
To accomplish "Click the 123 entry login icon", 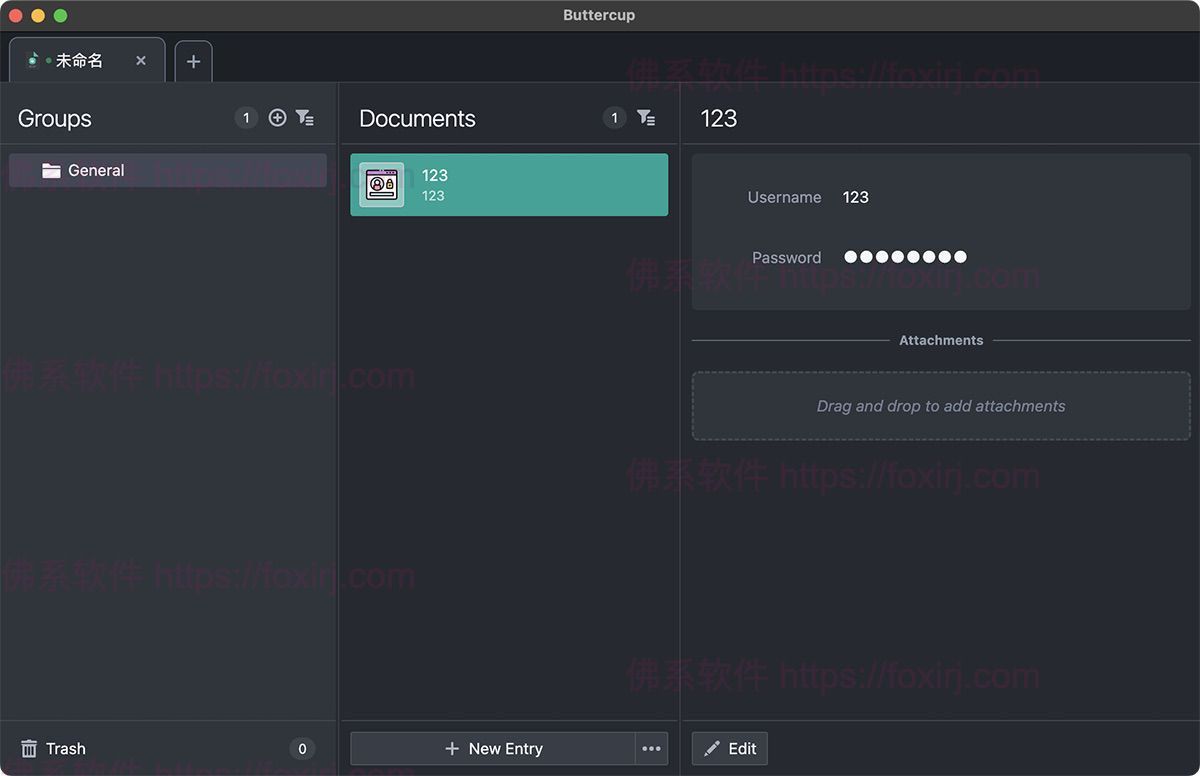I will click(x=382, y=185).
